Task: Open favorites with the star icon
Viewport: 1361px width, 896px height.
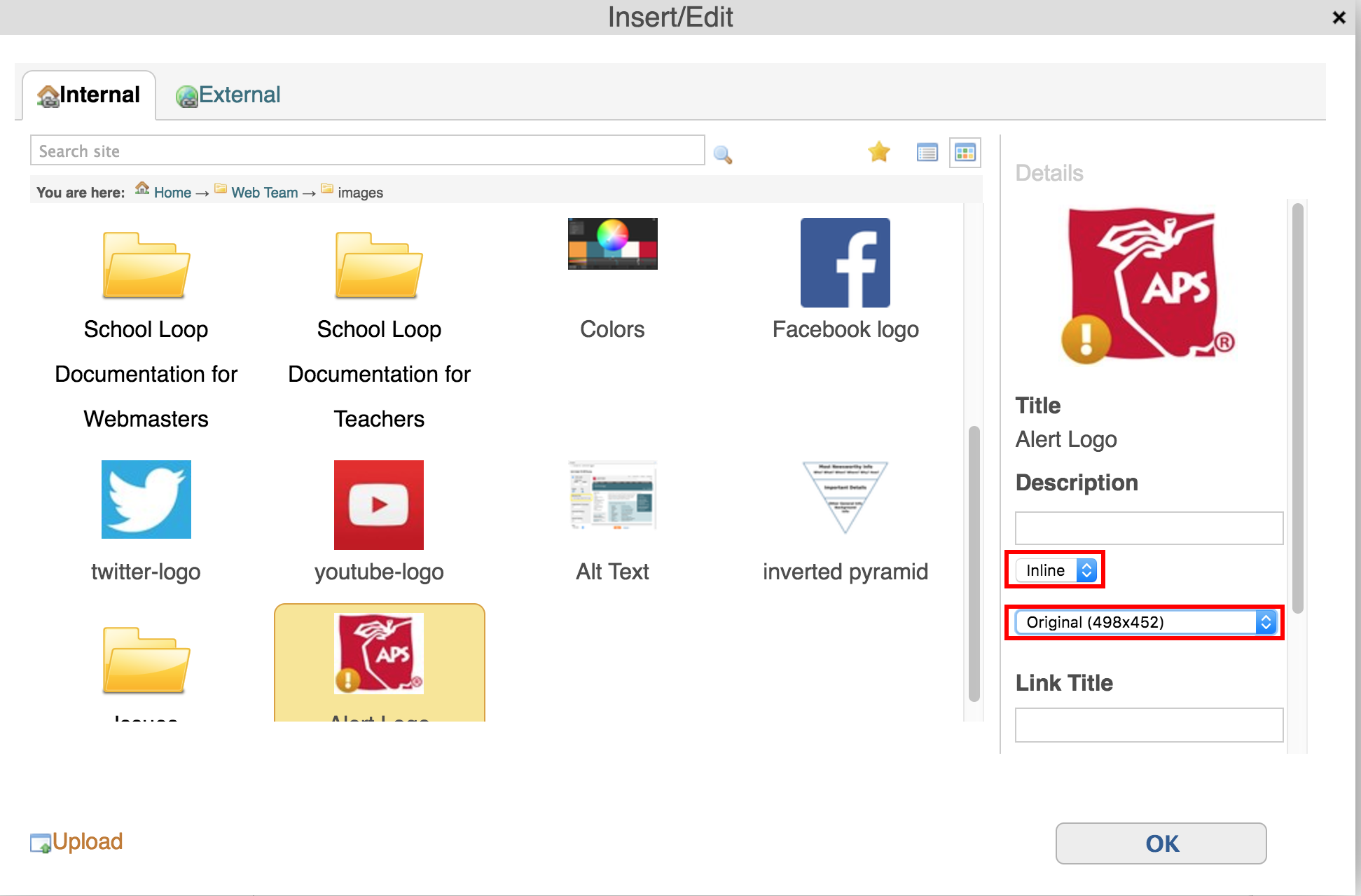Action: (878, 151)
